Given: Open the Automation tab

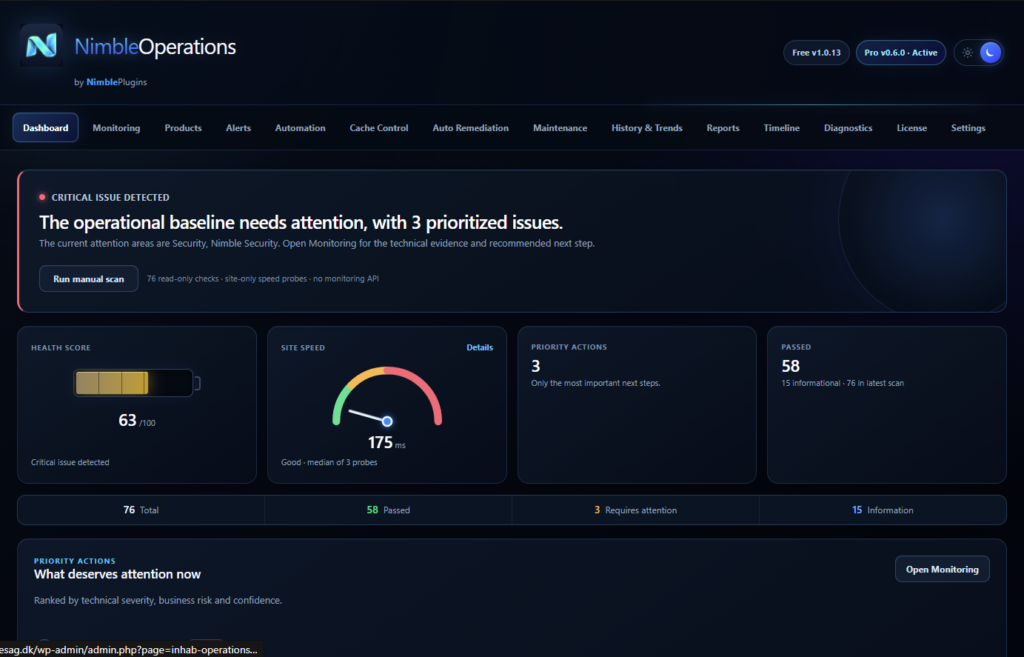Looking at the screenshot, I should (x=300, y=128).
